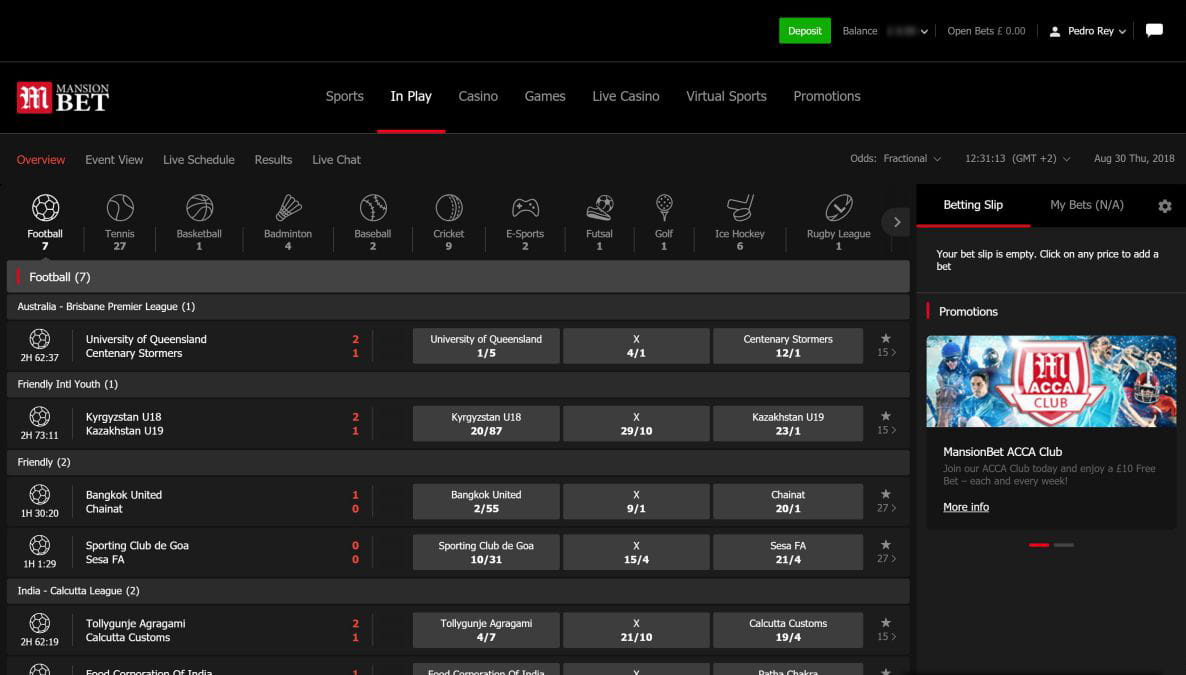Open the Live Casino menu

click(626, 97)
